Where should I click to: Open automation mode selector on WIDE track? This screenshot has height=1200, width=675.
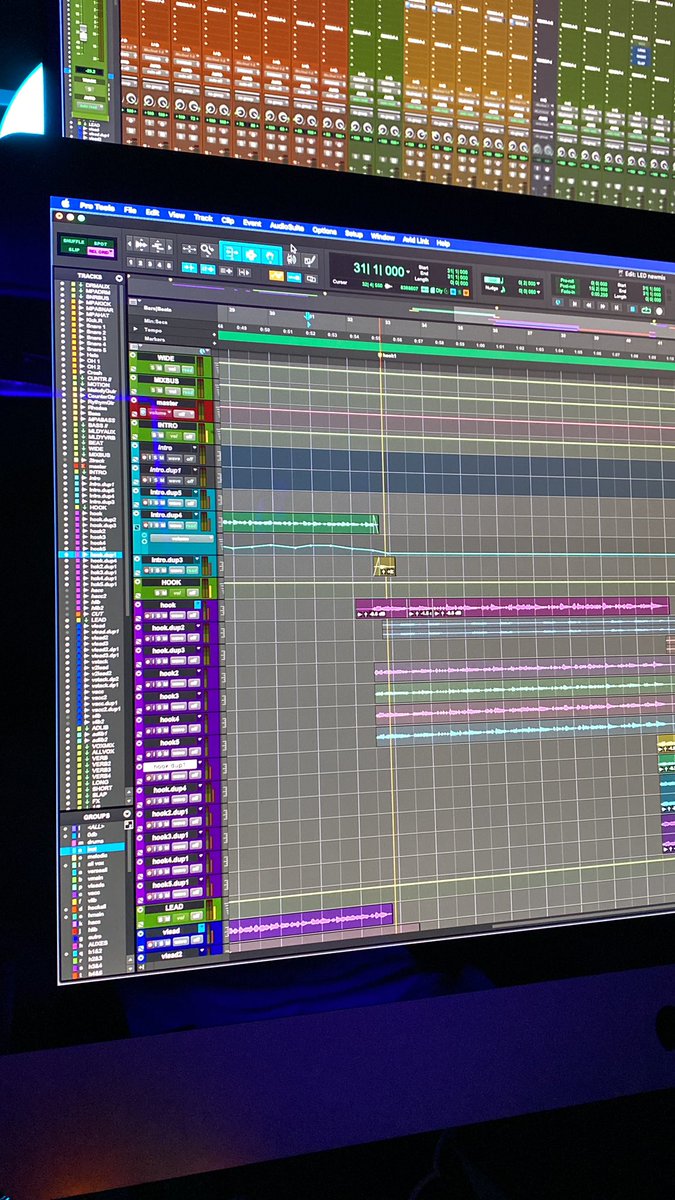[188, 369]
